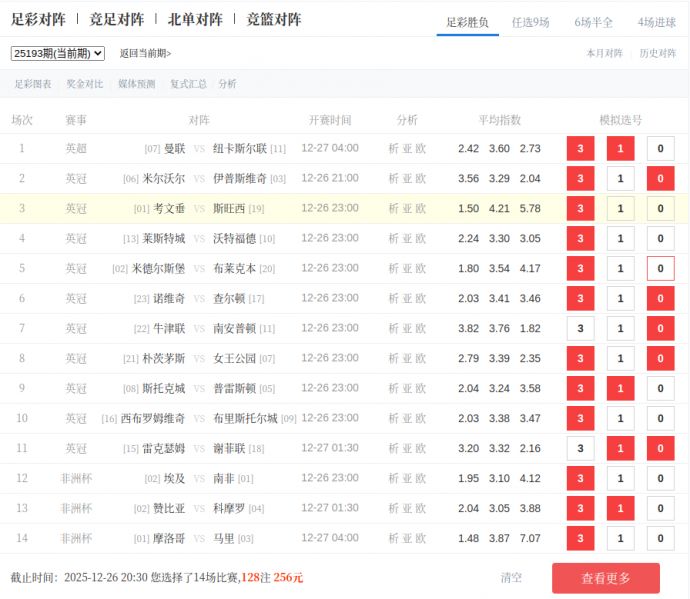Click the red 查看更多 button
Viewport: 690px width, 599px height.
pyautogui.click(x=605, y=578)
